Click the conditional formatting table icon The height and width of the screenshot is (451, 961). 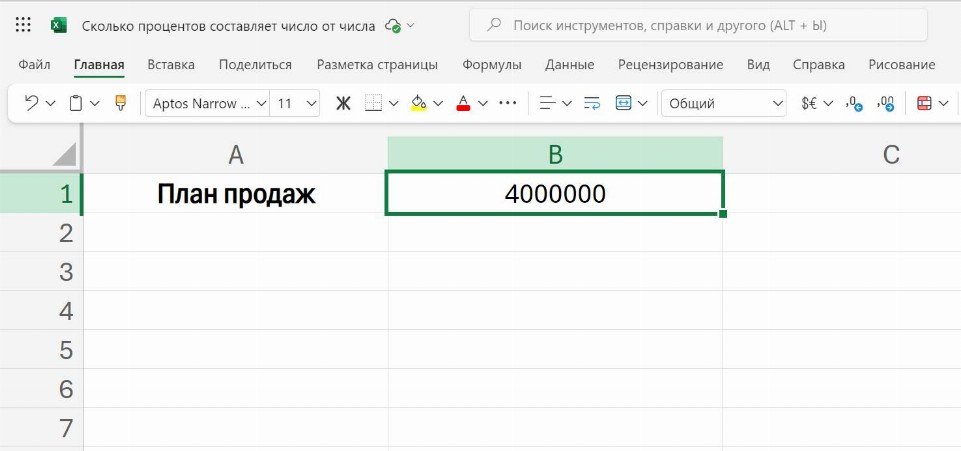[924, 103]
